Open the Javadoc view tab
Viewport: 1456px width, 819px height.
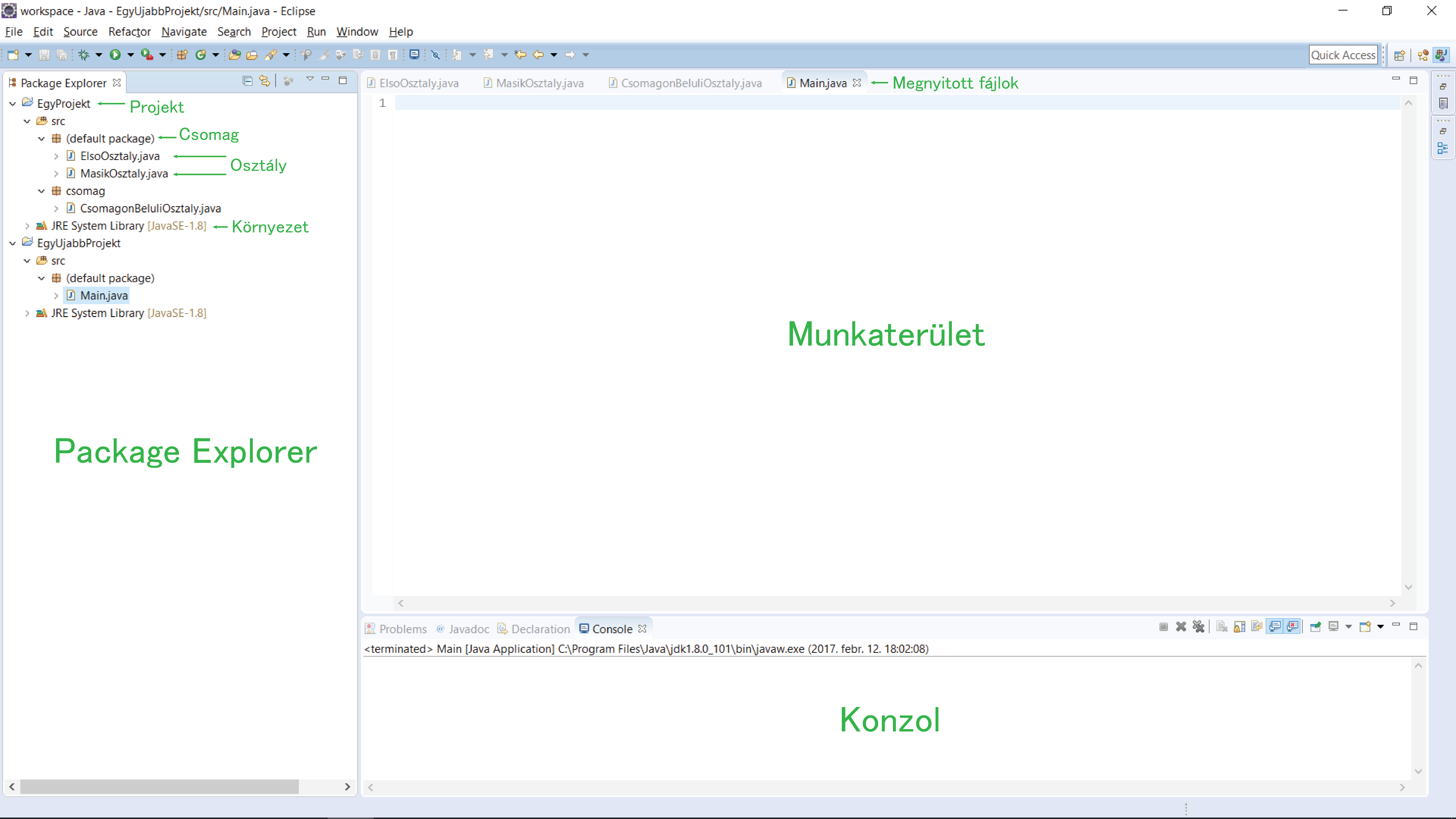463,629
